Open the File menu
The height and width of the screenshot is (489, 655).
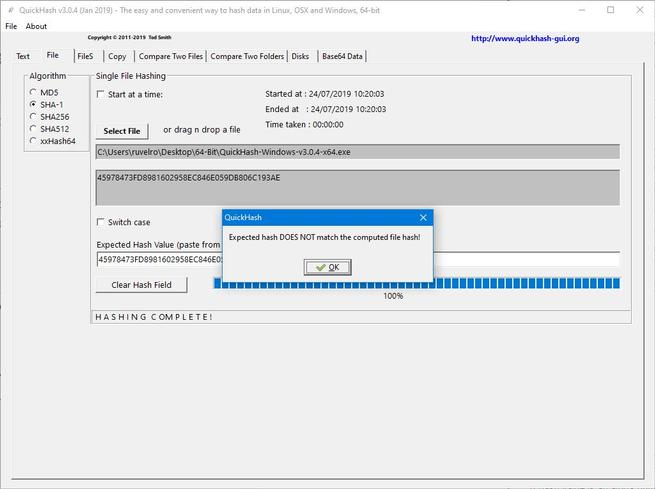(11, 26)
